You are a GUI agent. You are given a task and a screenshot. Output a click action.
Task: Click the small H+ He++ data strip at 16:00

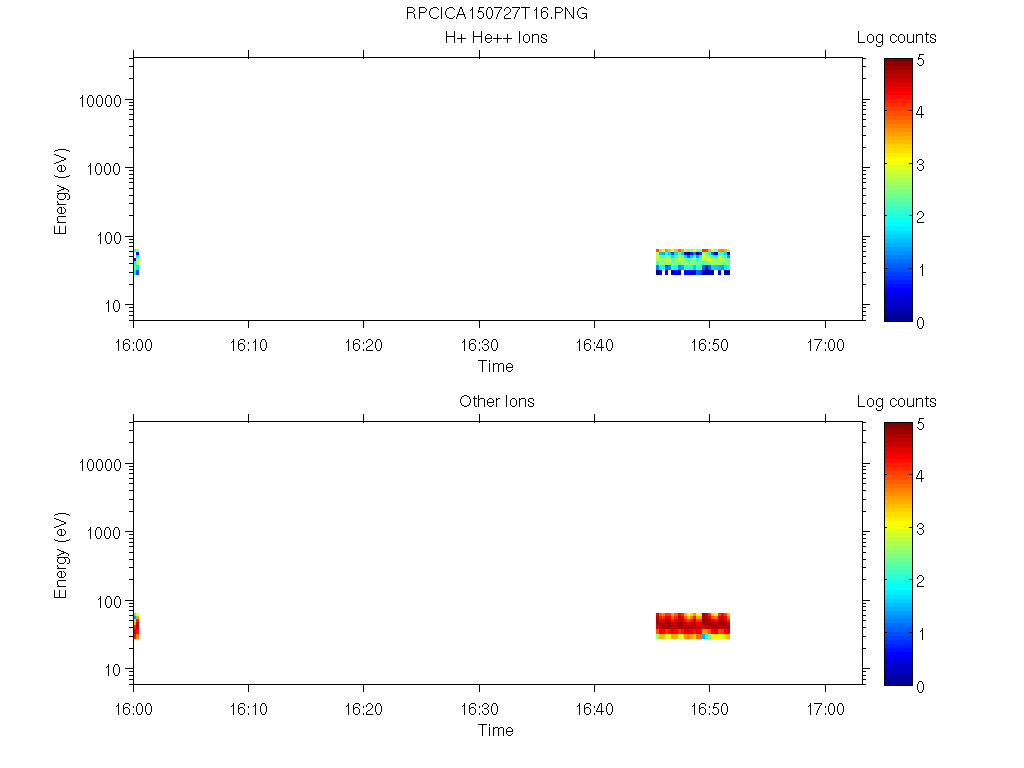click(x=136, y=262)
